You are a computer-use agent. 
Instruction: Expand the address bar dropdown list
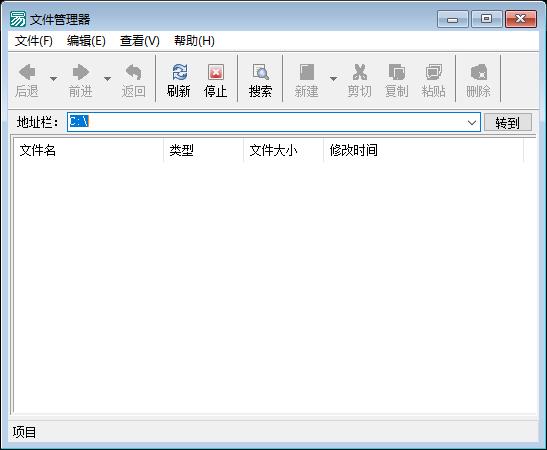point(472,122)
